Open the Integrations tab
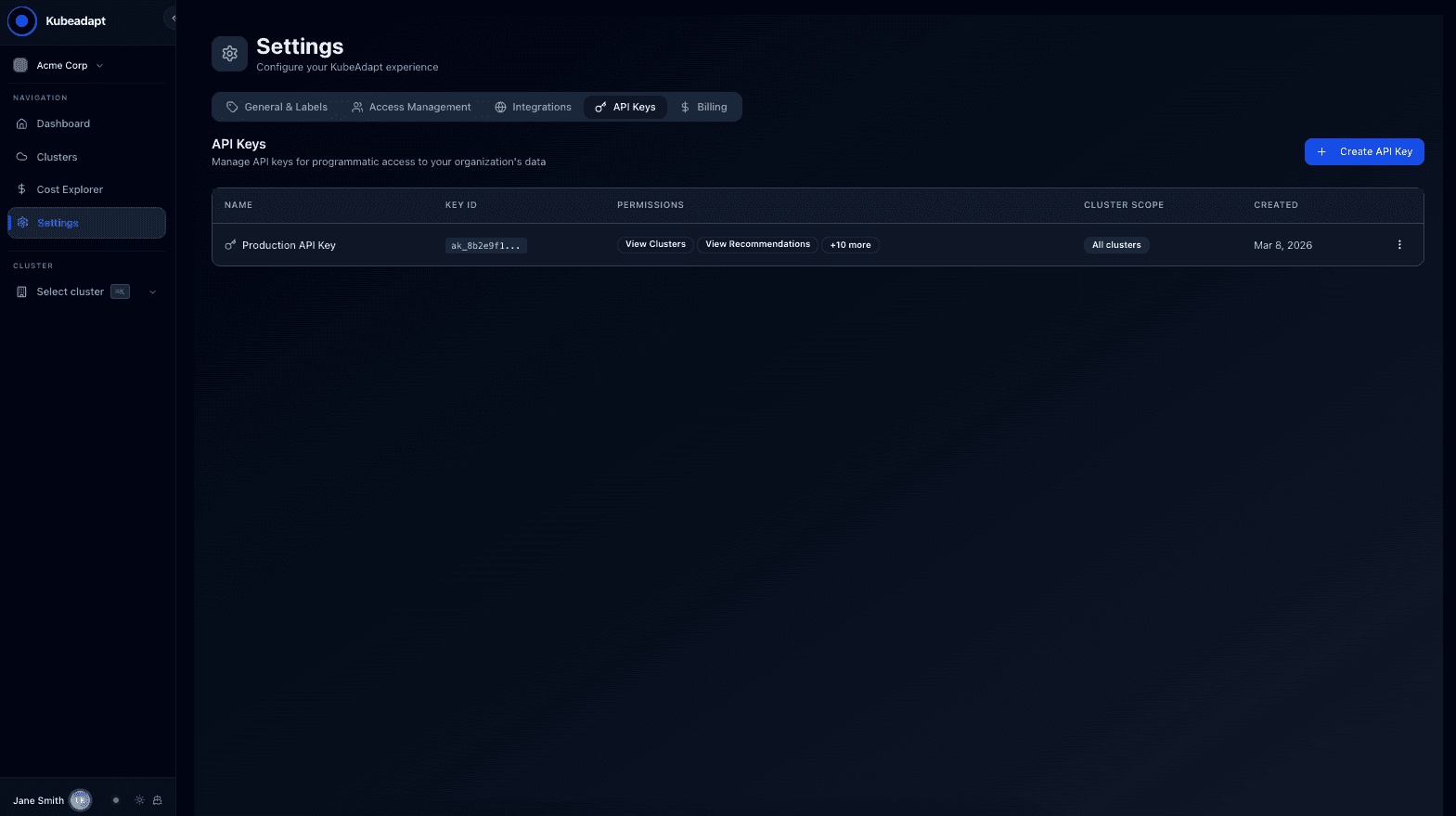This screenshot has height=816, width=1456. [x=533, y=107]
